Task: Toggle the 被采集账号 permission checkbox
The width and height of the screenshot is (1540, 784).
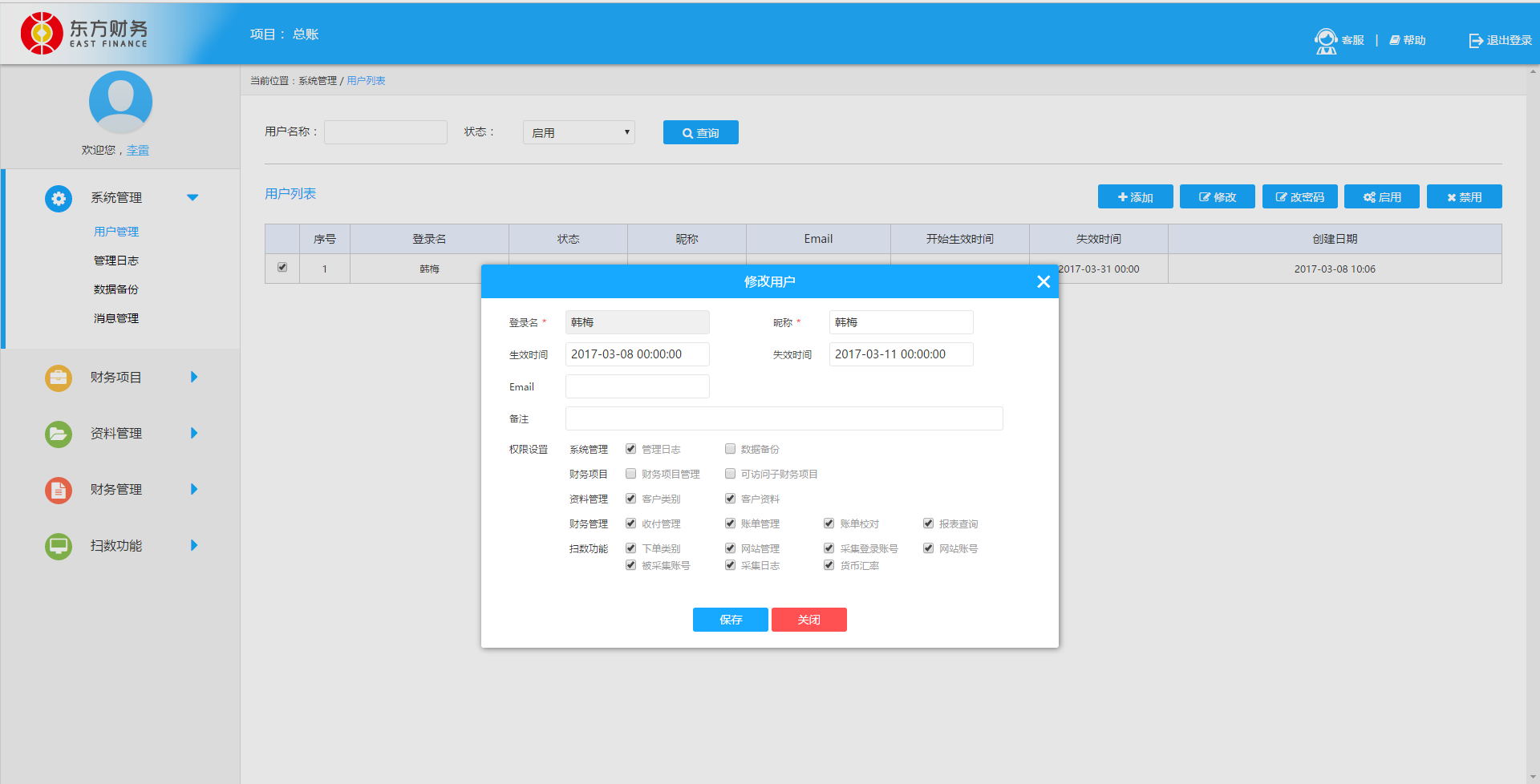Action: click(x=631, y=565)
